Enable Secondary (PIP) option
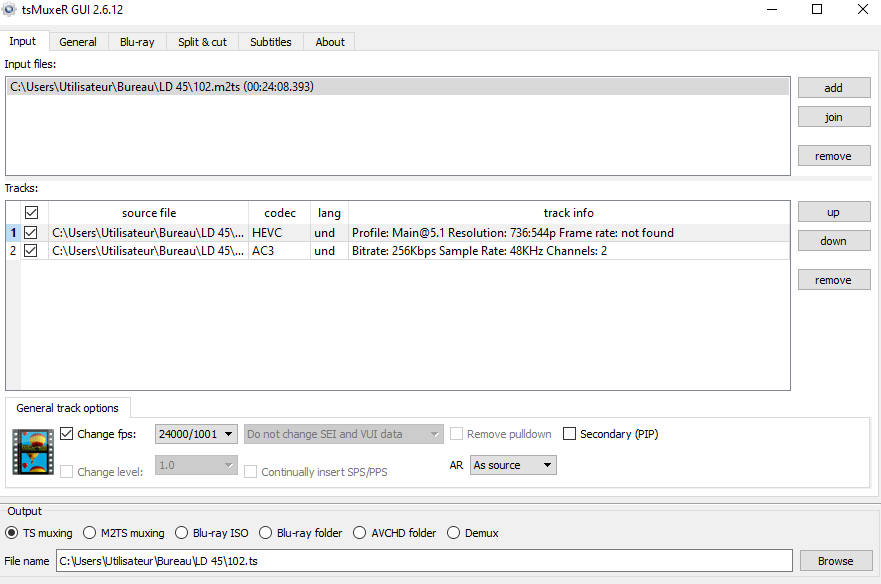The width and height of the screenshot is (881, 584). [571, 433]
